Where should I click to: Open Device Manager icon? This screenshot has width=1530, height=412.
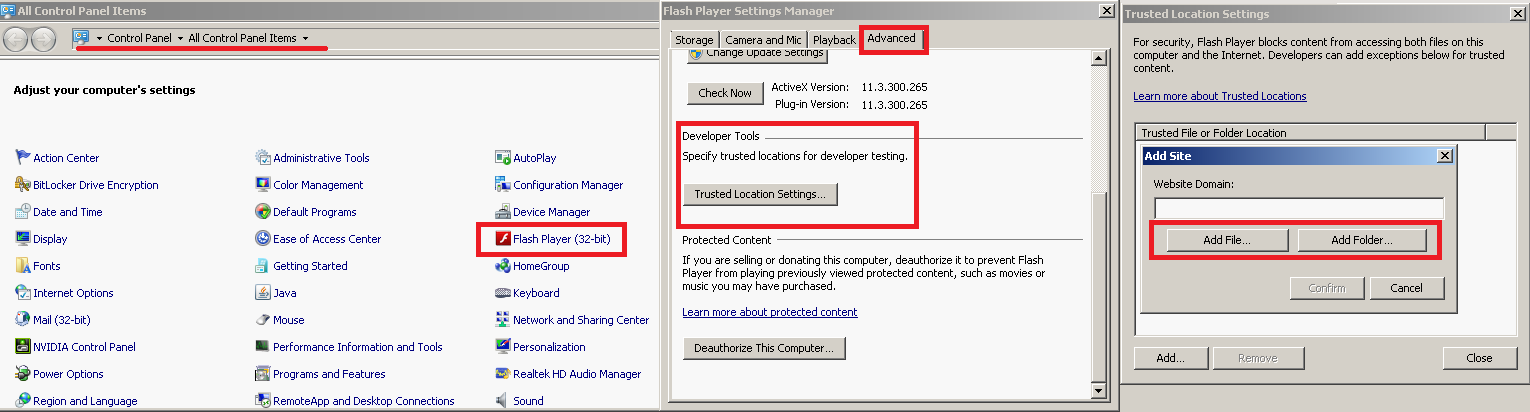pos(504,212)
